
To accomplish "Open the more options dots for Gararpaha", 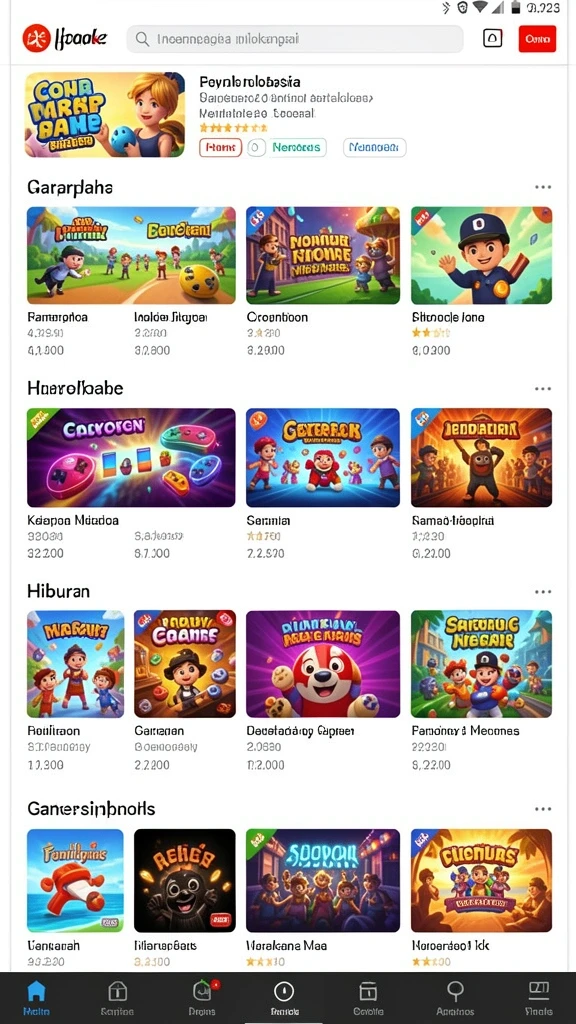I will [543, 187].
